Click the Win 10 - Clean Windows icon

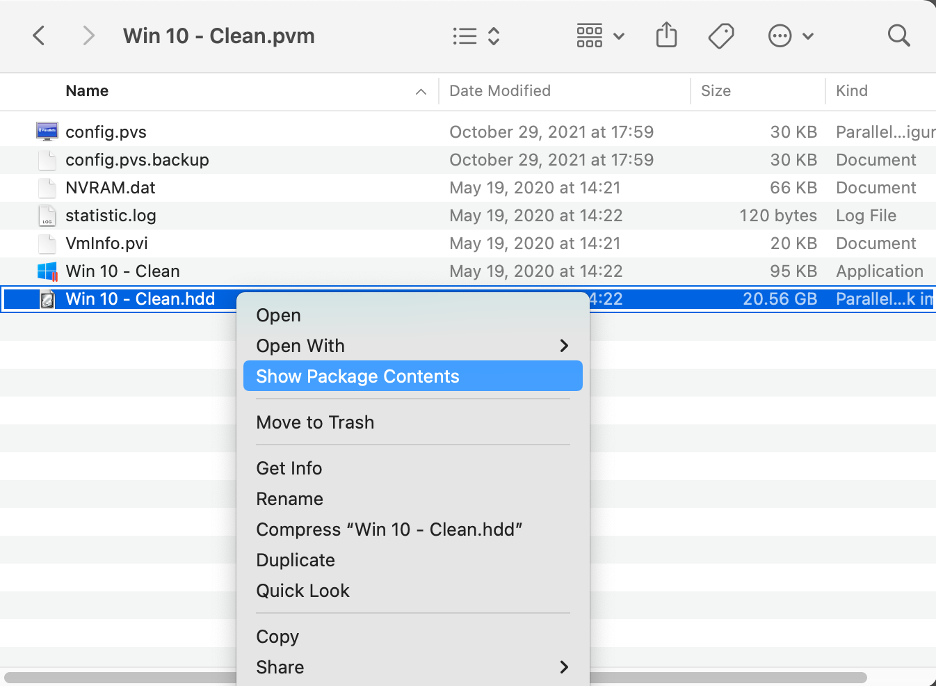(x=47, y=272)
